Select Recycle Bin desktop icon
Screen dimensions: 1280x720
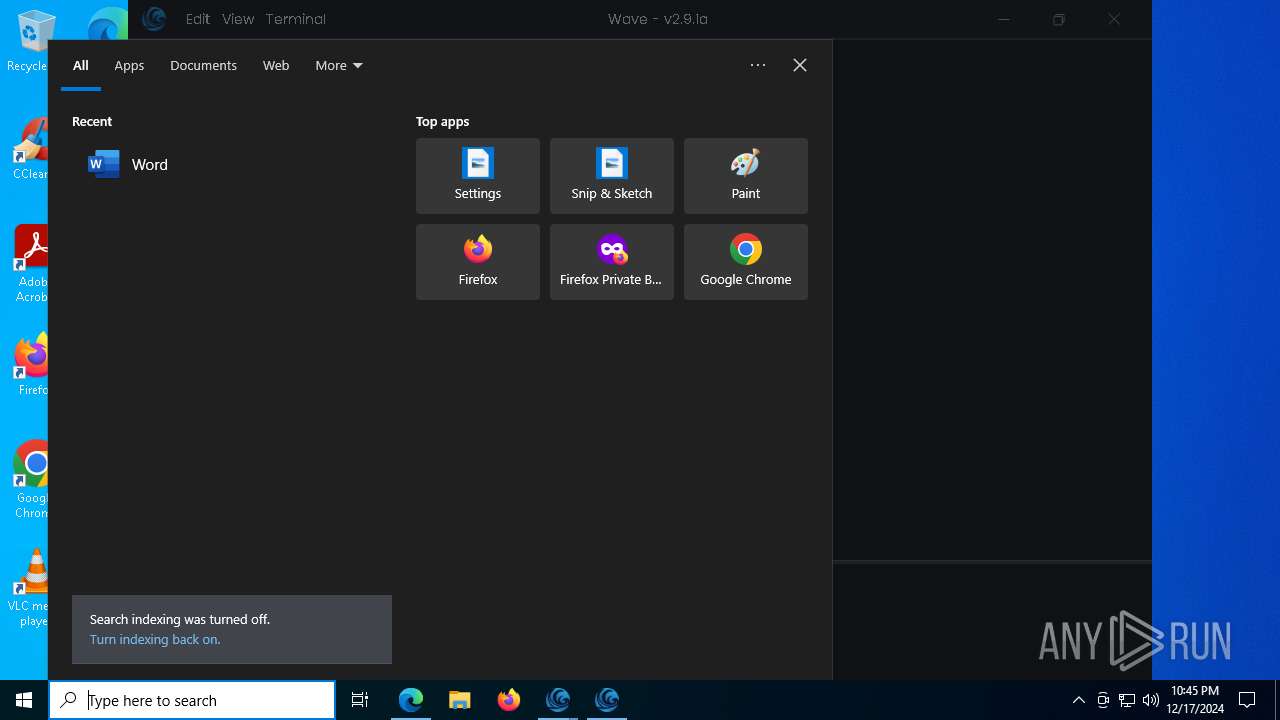pos(31,42)
